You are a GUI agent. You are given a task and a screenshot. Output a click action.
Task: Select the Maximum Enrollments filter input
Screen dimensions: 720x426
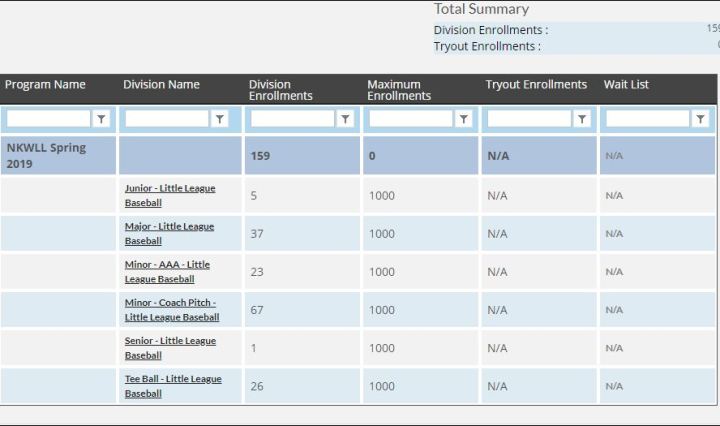tap(410, 119)
